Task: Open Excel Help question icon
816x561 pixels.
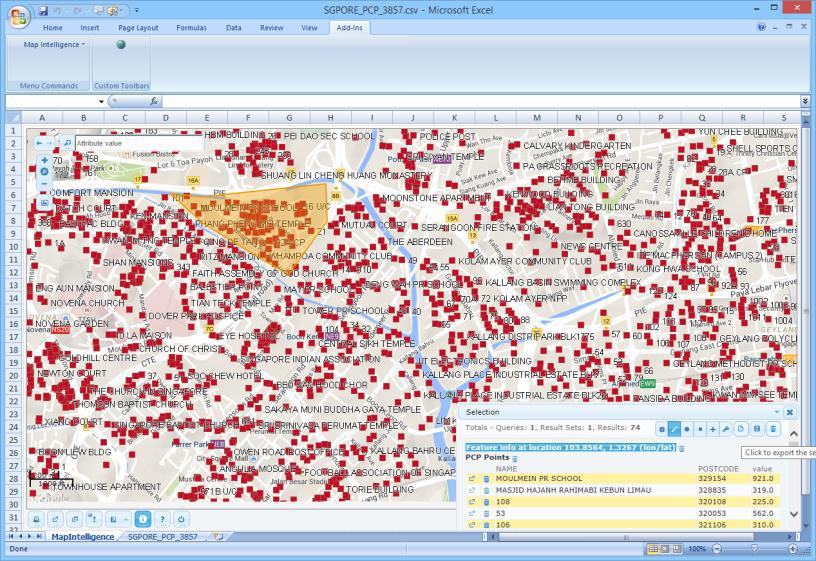Action: click(x=762, y=27)
